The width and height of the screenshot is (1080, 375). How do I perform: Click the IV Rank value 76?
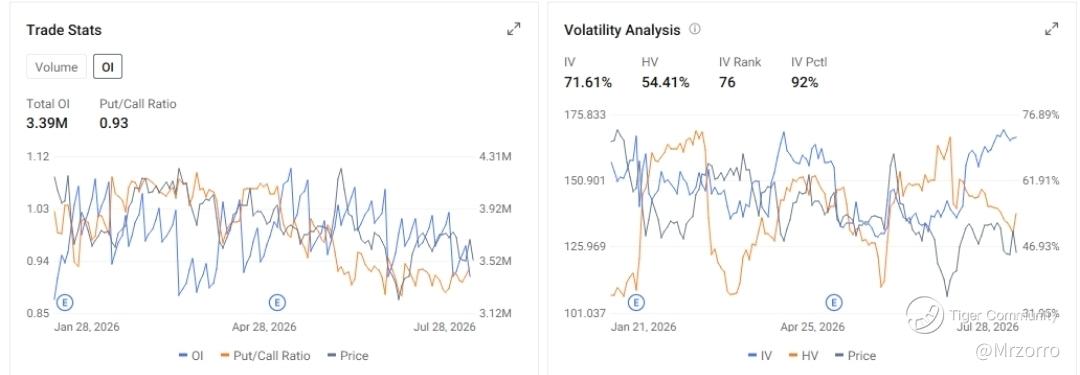(x=727, y=82)
